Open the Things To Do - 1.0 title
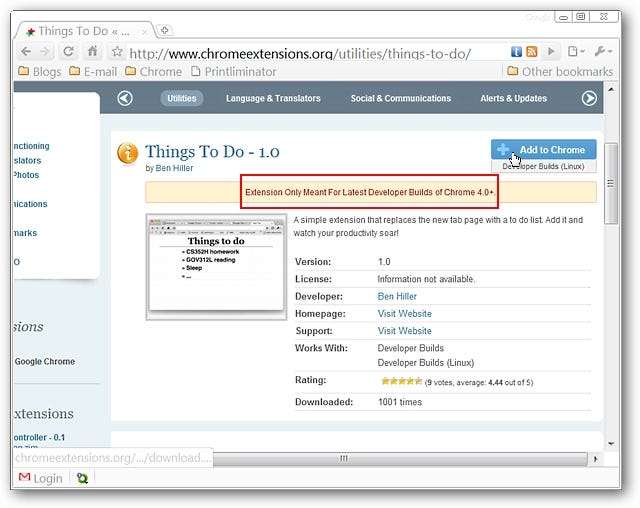Screen dimensions: 640x508 tap(212, 152)
